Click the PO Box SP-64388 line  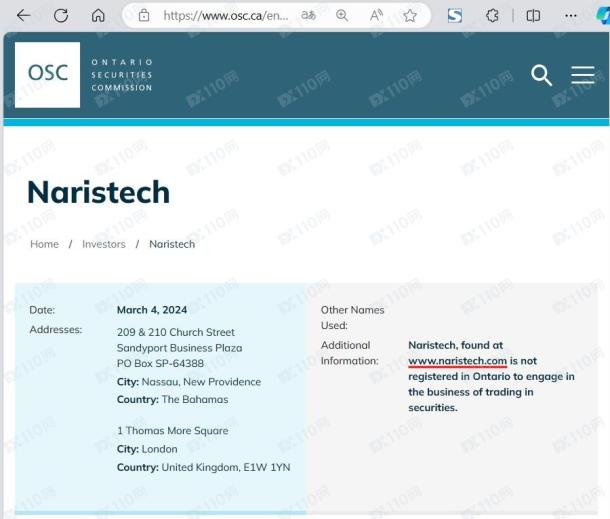(160, 363)
